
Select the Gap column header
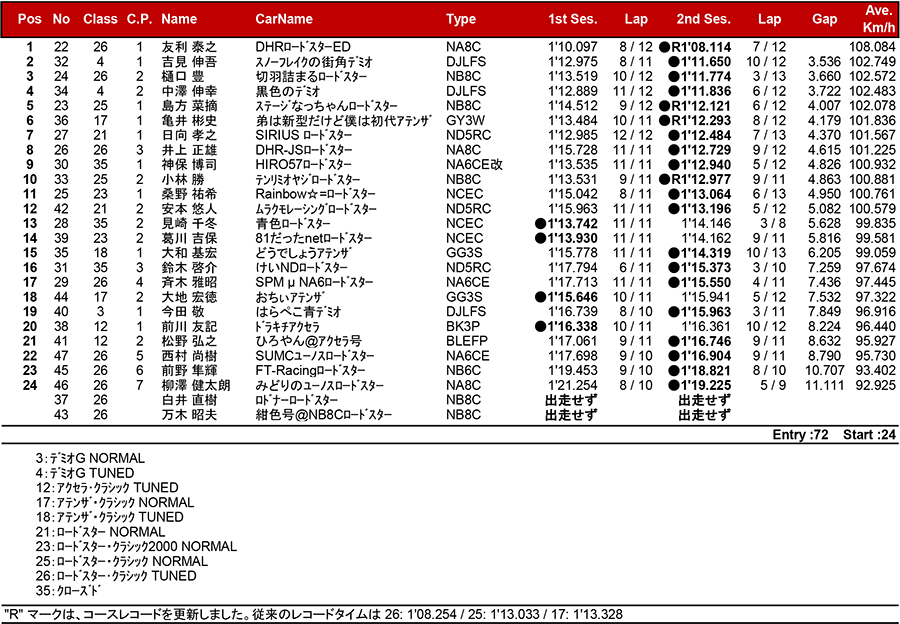pos(824,19)
